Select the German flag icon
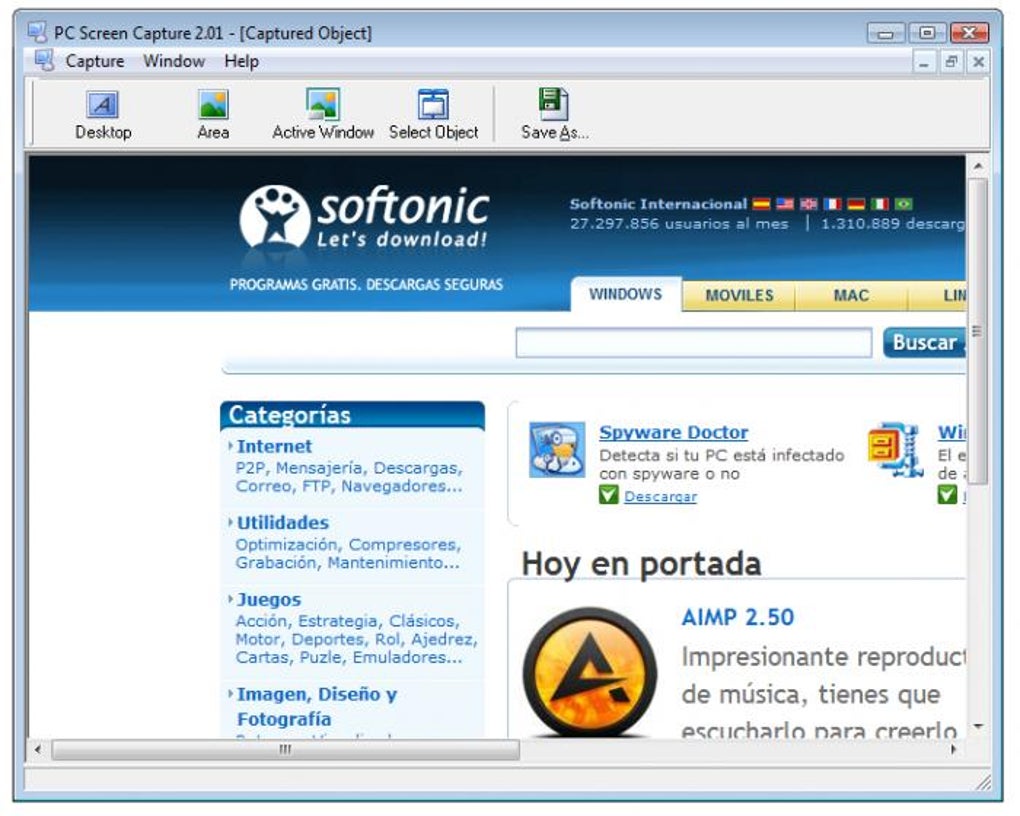Image resolution: width=1020 pixels, height=816 pixels. [x=856, y=204]
